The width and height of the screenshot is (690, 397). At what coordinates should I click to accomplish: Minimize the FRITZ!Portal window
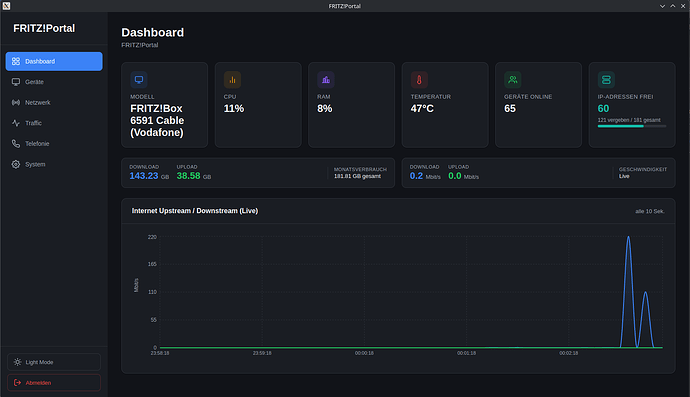(662, 6)
